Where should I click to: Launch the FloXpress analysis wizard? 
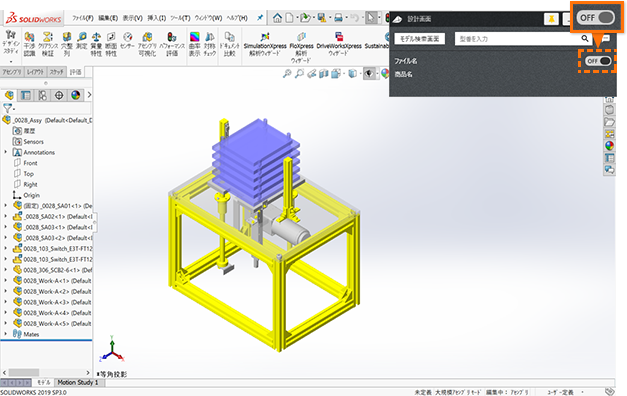point(301,47)
